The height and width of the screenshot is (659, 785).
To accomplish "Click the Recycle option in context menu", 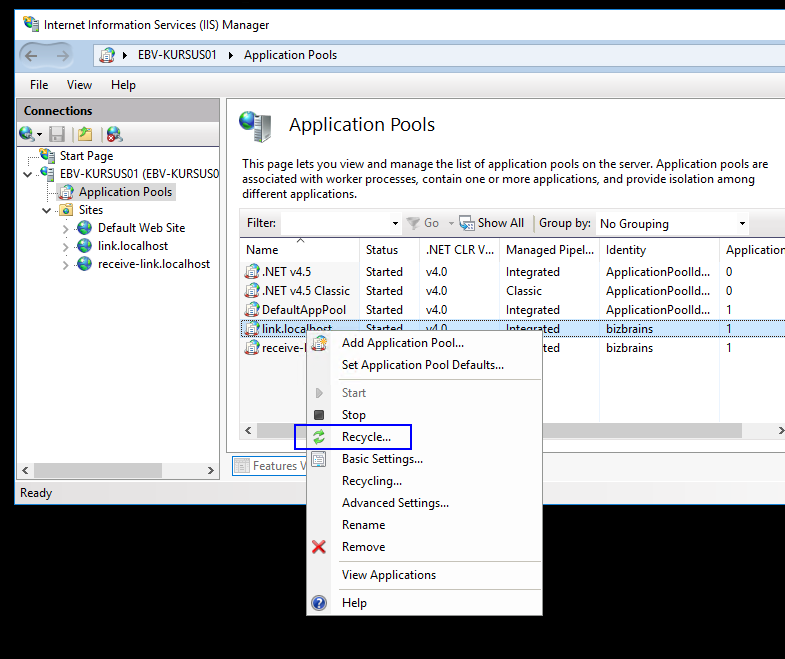I will [365, 437].
